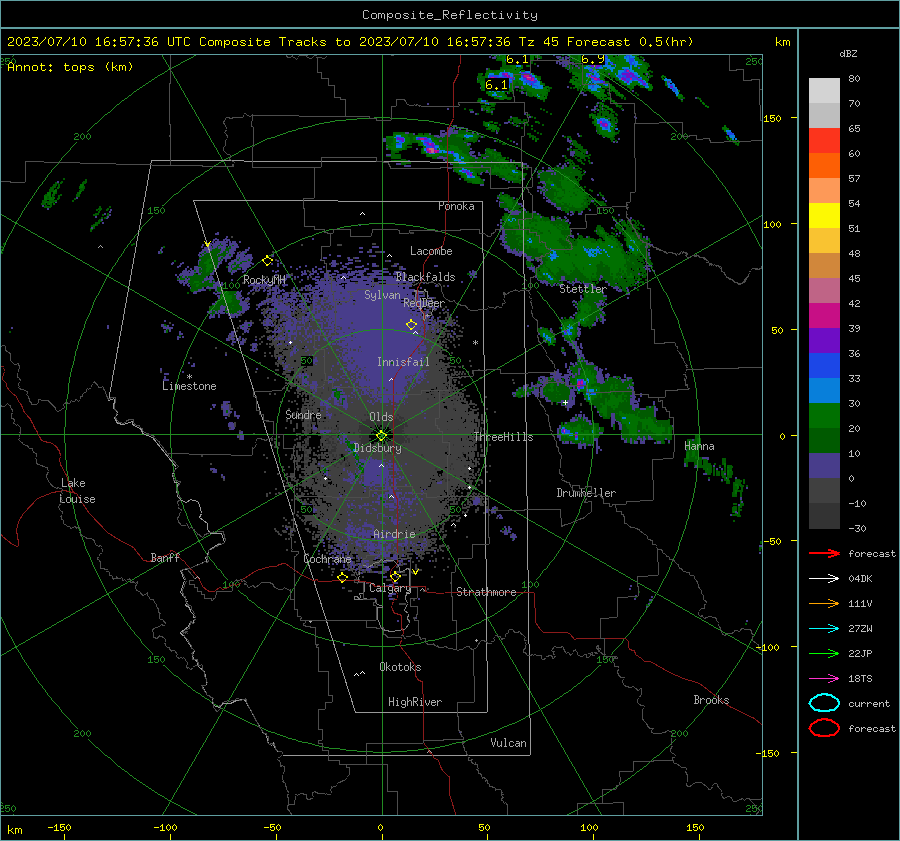Image resolution: width=900 pixels, height=841 pixels.
Task: Pick the orange 60–57 dBZ swatch
Action: pyautogui.click(x=824, y=166)
